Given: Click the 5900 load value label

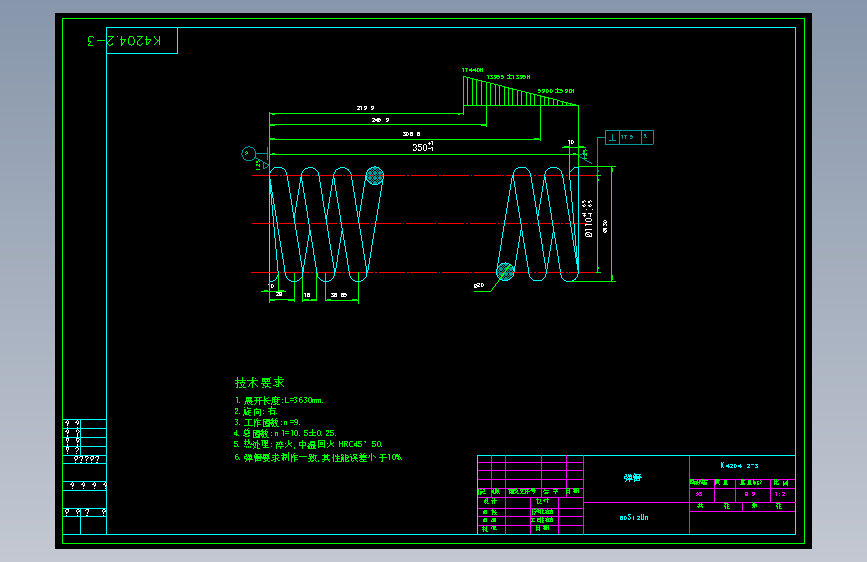Looking at the screenshot, I should pyautogui.click(x=556, y=91).
